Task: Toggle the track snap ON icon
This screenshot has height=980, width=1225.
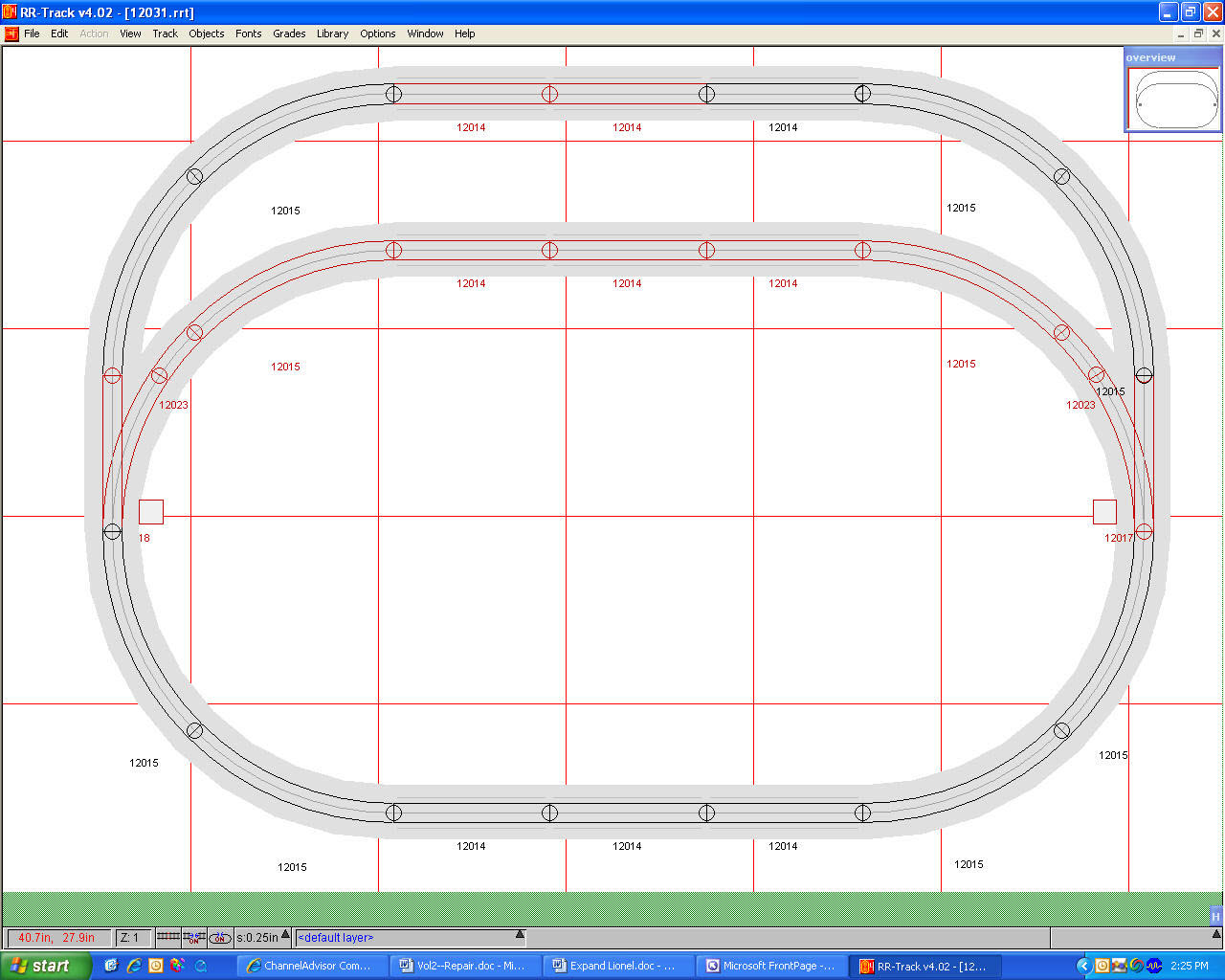Action: point(194,938)
